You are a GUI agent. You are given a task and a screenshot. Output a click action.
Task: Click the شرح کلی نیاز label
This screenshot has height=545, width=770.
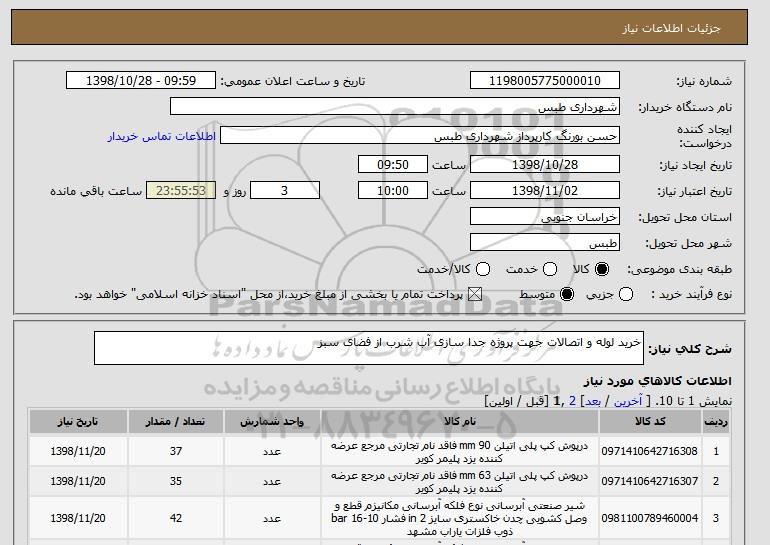tap(690, 349)
